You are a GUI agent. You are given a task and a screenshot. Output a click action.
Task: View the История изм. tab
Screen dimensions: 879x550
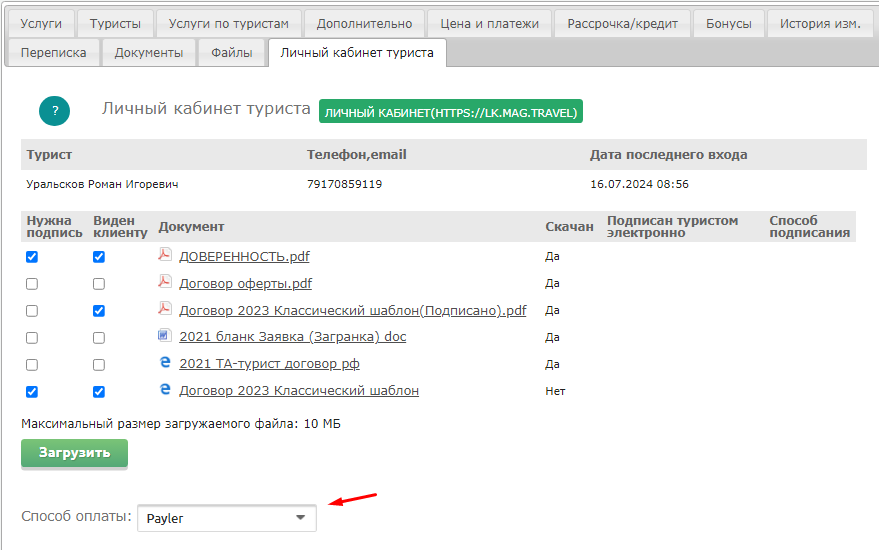[x=820, y=24]
